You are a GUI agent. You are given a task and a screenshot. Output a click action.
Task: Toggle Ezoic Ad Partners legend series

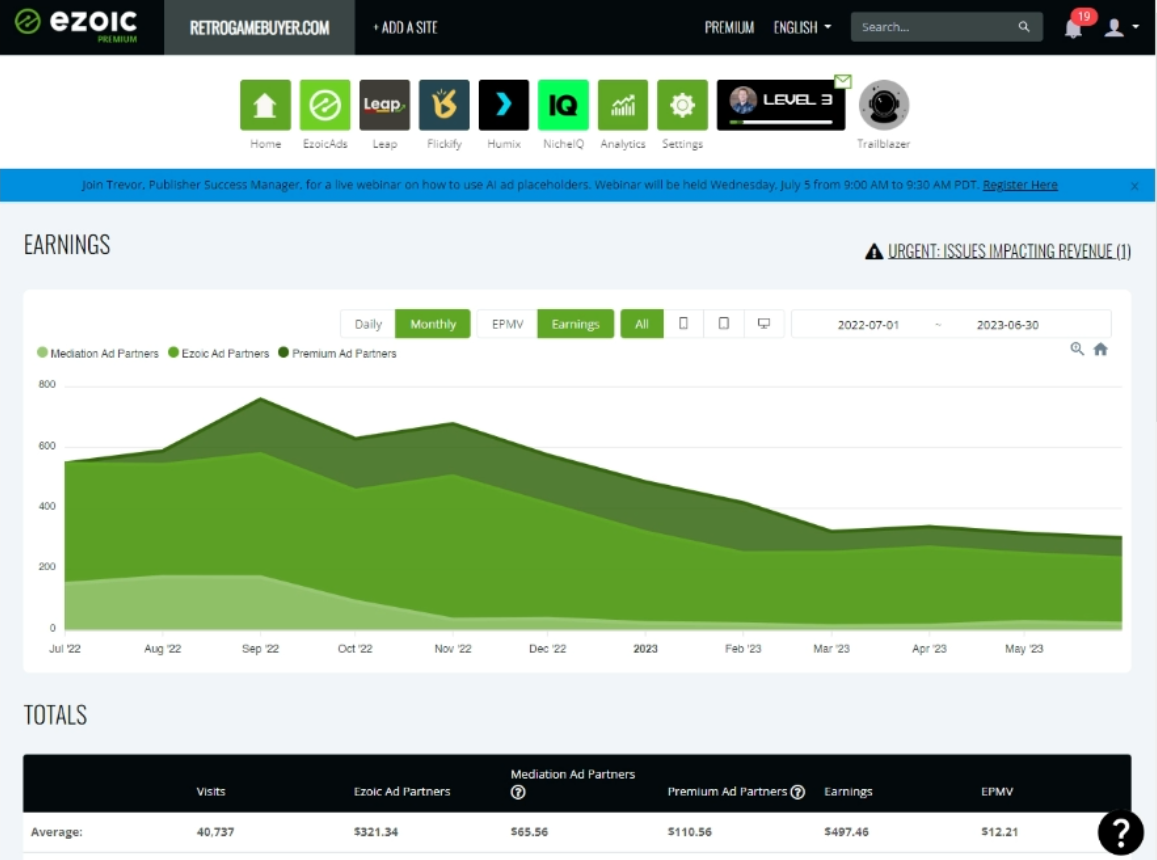(219, 354)
